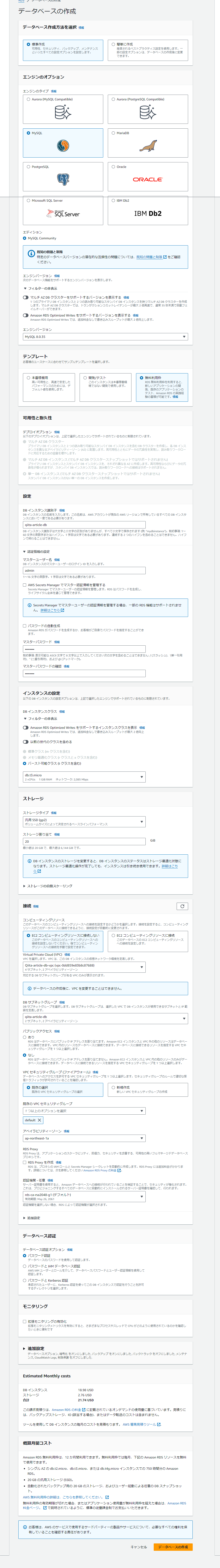Open the rds-ca-rsa2048-g1 certificate authority dropdown
Screen dimensions: 220x1568
pos(84,1196)
